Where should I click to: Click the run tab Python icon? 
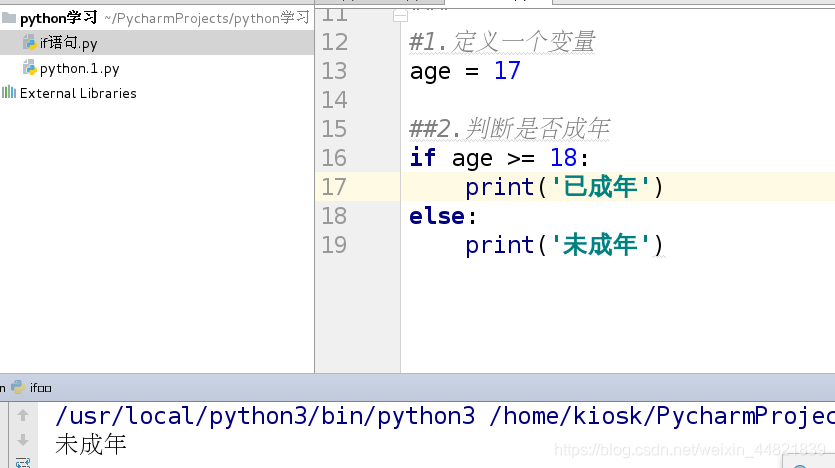click(x=18, y=387)
